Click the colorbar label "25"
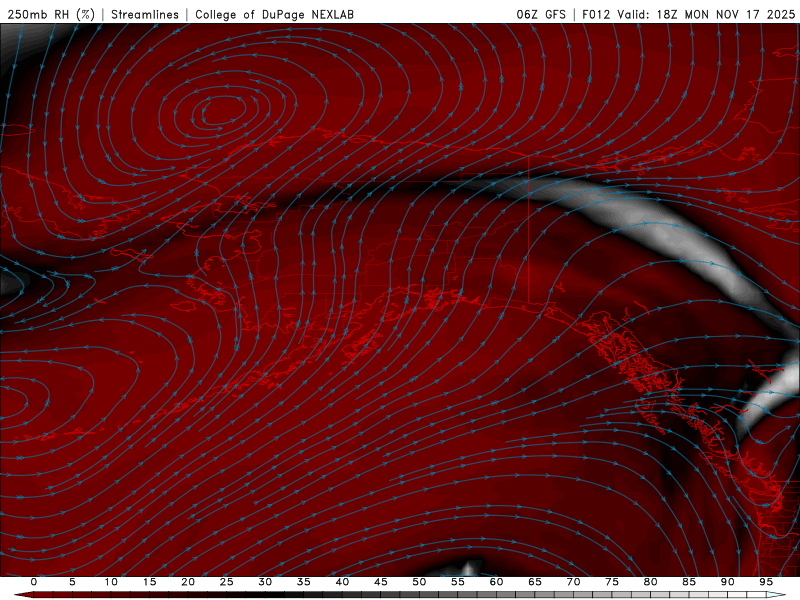Image resolution: width=800 pixels, height=600 pixels. [227, 582]
